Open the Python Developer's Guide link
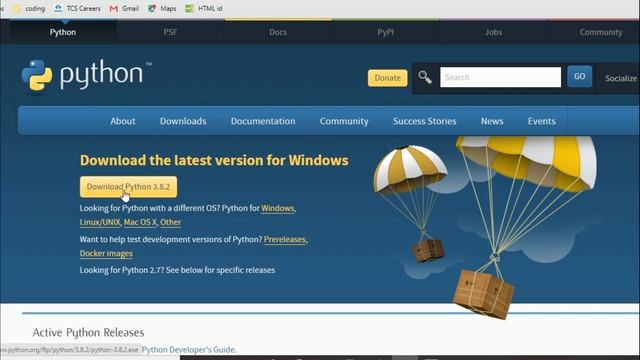 coord(188,350)
